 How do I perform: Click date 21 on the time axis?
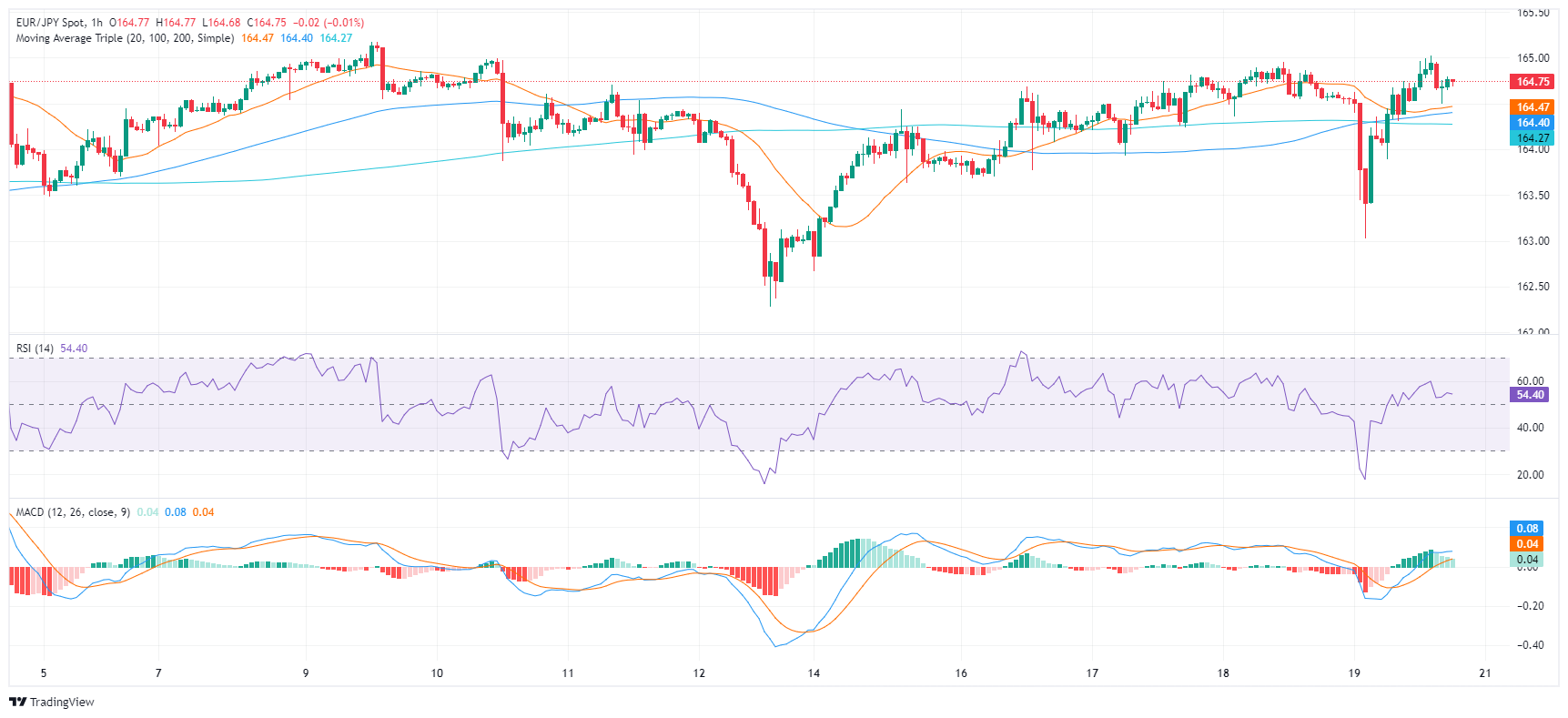[x=1485, y=673]
